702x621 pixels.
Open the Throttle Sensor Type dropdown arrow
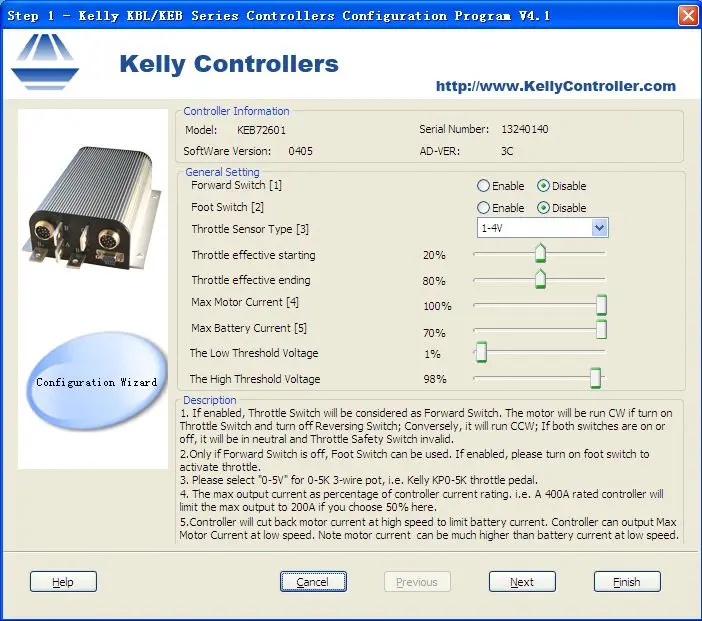click(x=599, y=228)
